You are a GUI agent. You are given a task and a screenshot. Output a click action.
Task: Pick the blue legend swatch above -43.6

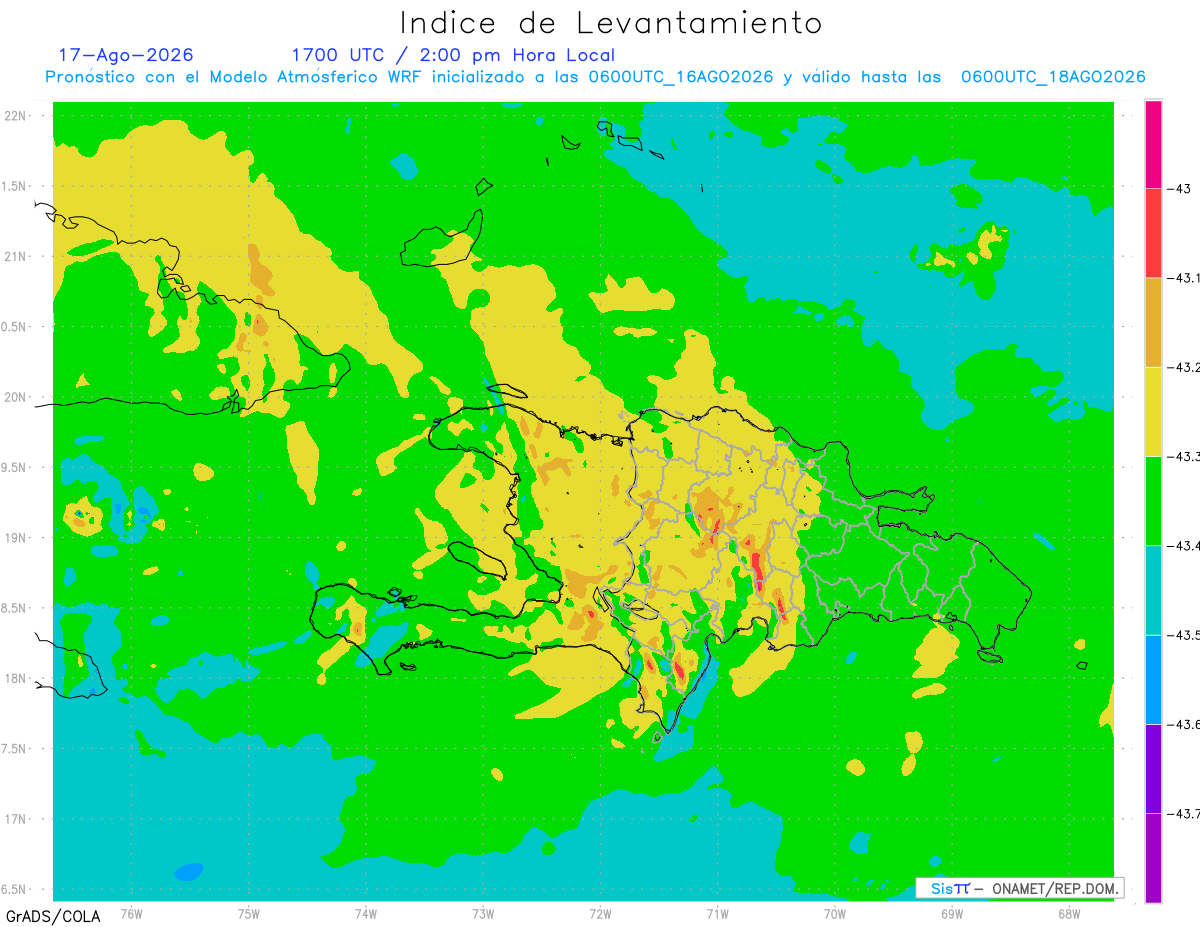(1153, 679)
